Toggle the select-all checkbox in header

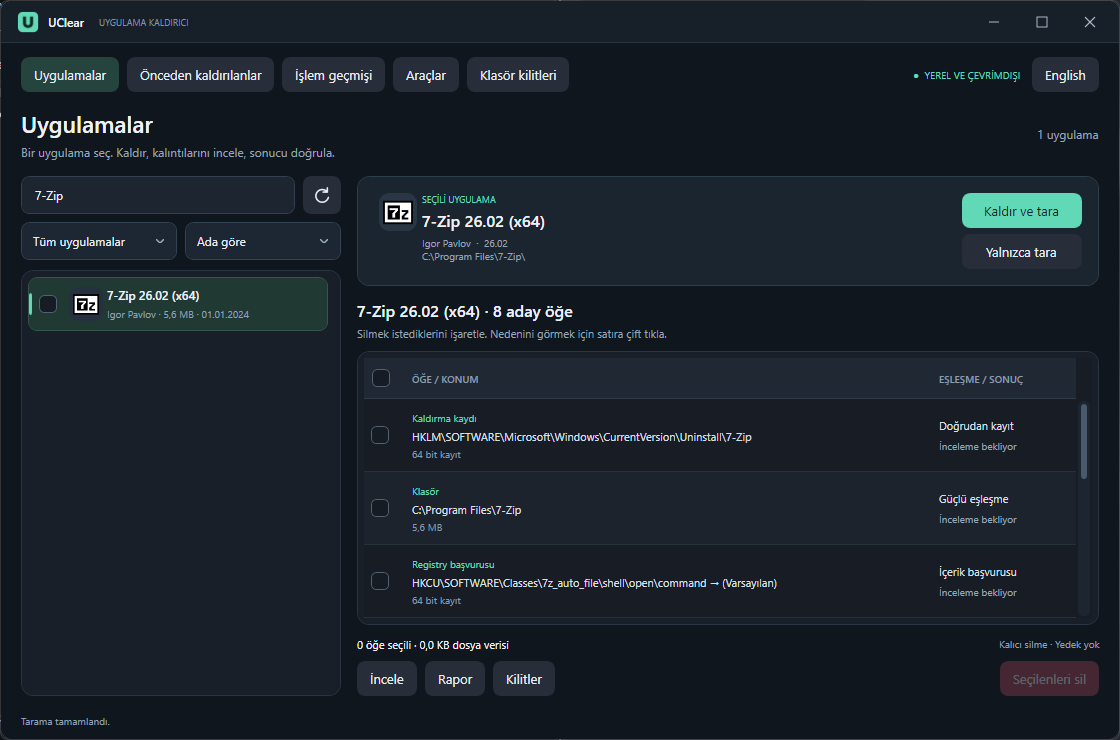pyautogui.click(x=381, y=378)
